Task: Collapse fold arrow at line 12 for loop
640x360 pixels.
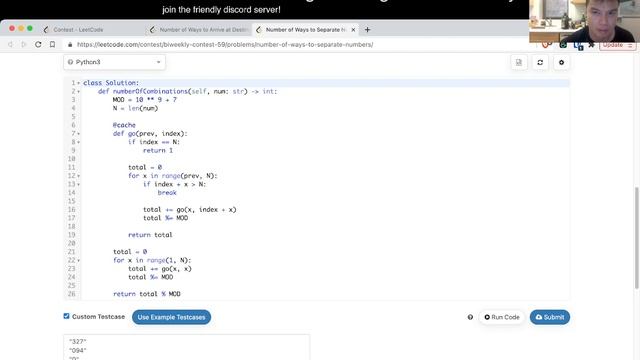Action: point(79,176)
